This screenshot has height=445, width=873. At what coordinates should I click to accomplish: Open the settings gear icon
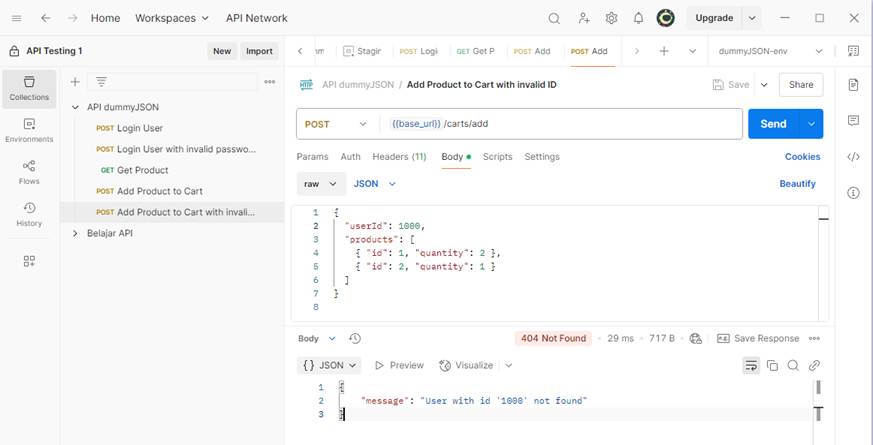[x=611, y=18]
